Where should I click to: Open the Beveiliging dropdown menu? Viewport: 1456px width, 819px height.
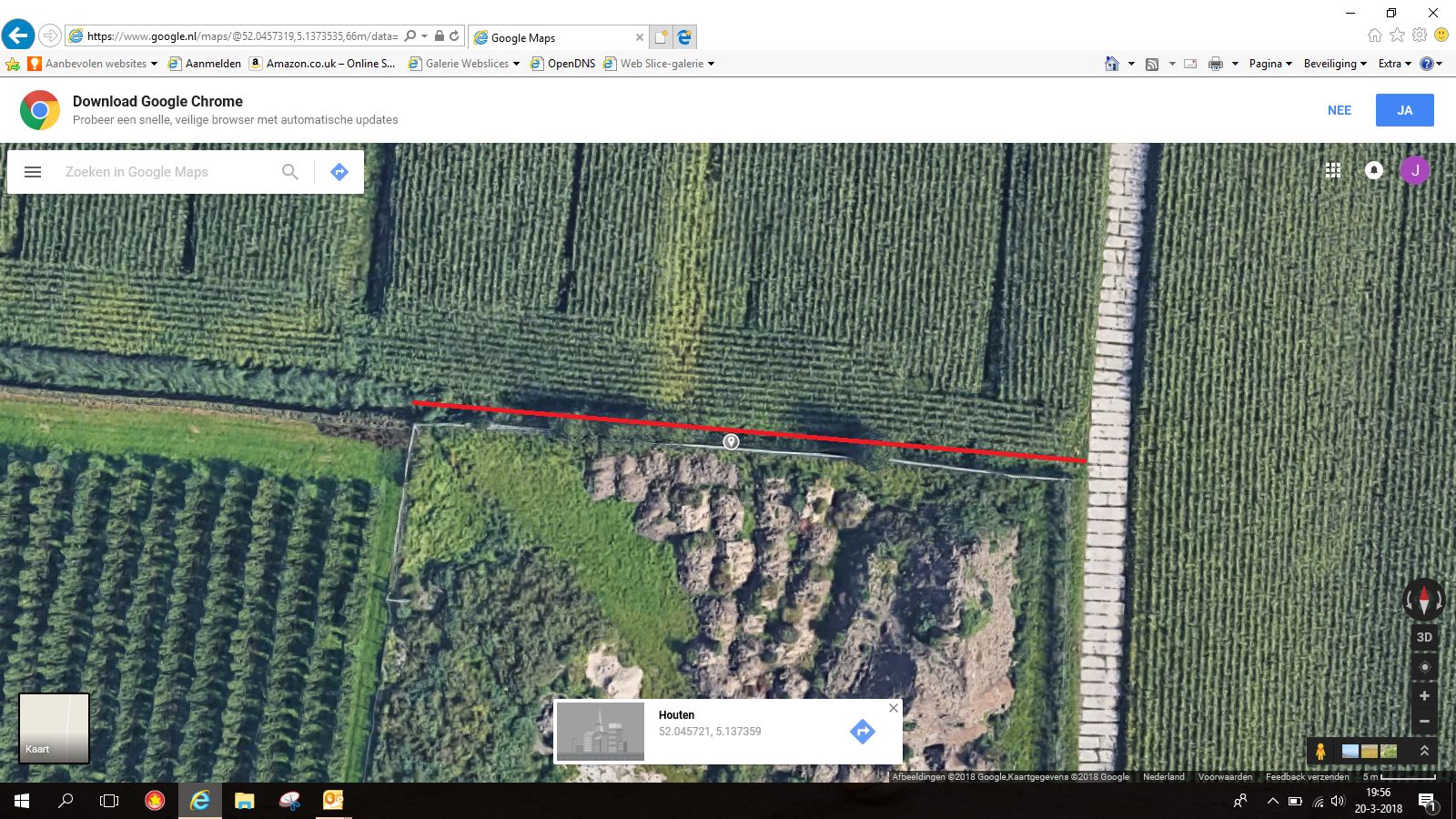point(1334,64)
